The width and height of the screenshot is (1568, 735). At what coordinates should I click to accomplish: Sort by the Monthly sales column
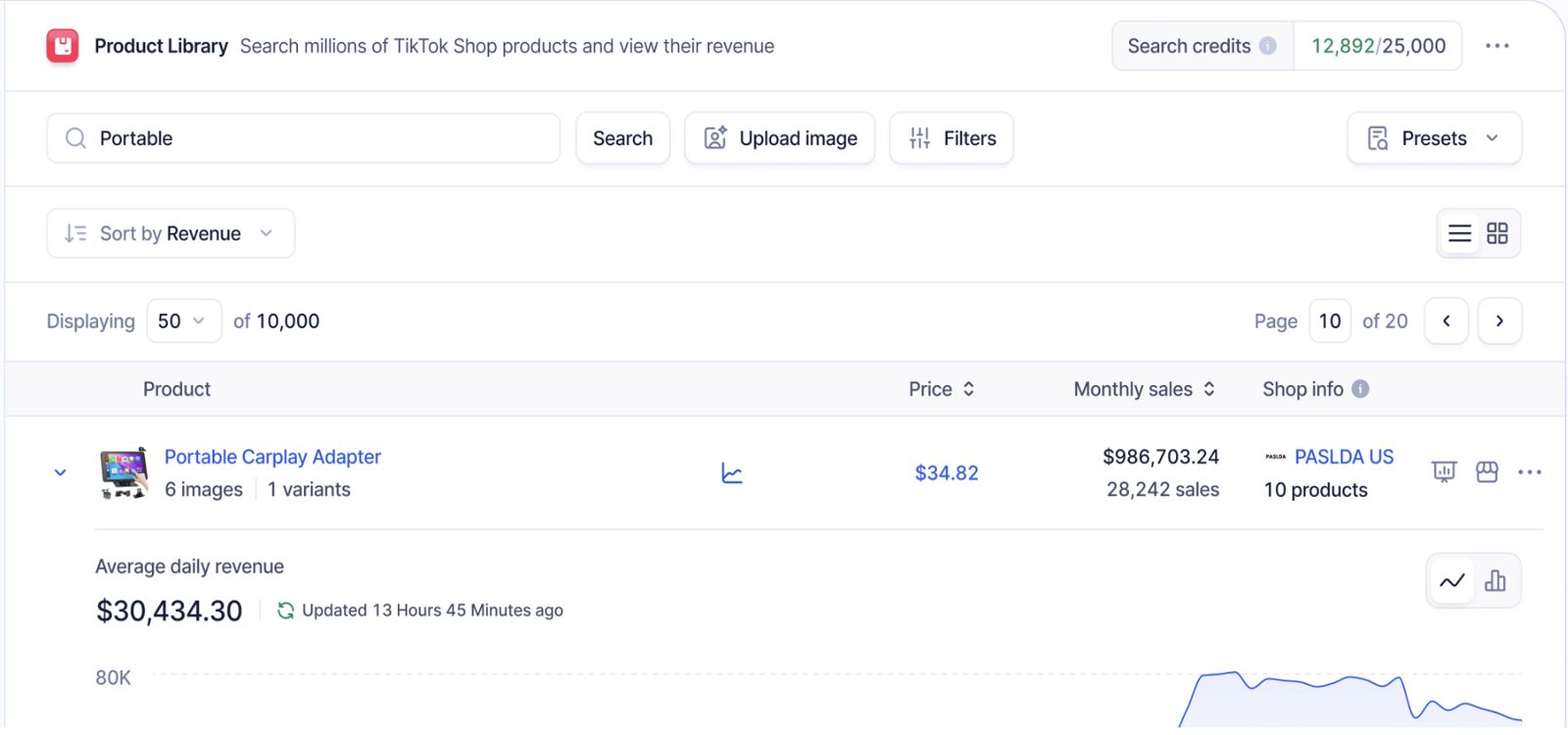tap(1145, 389)
